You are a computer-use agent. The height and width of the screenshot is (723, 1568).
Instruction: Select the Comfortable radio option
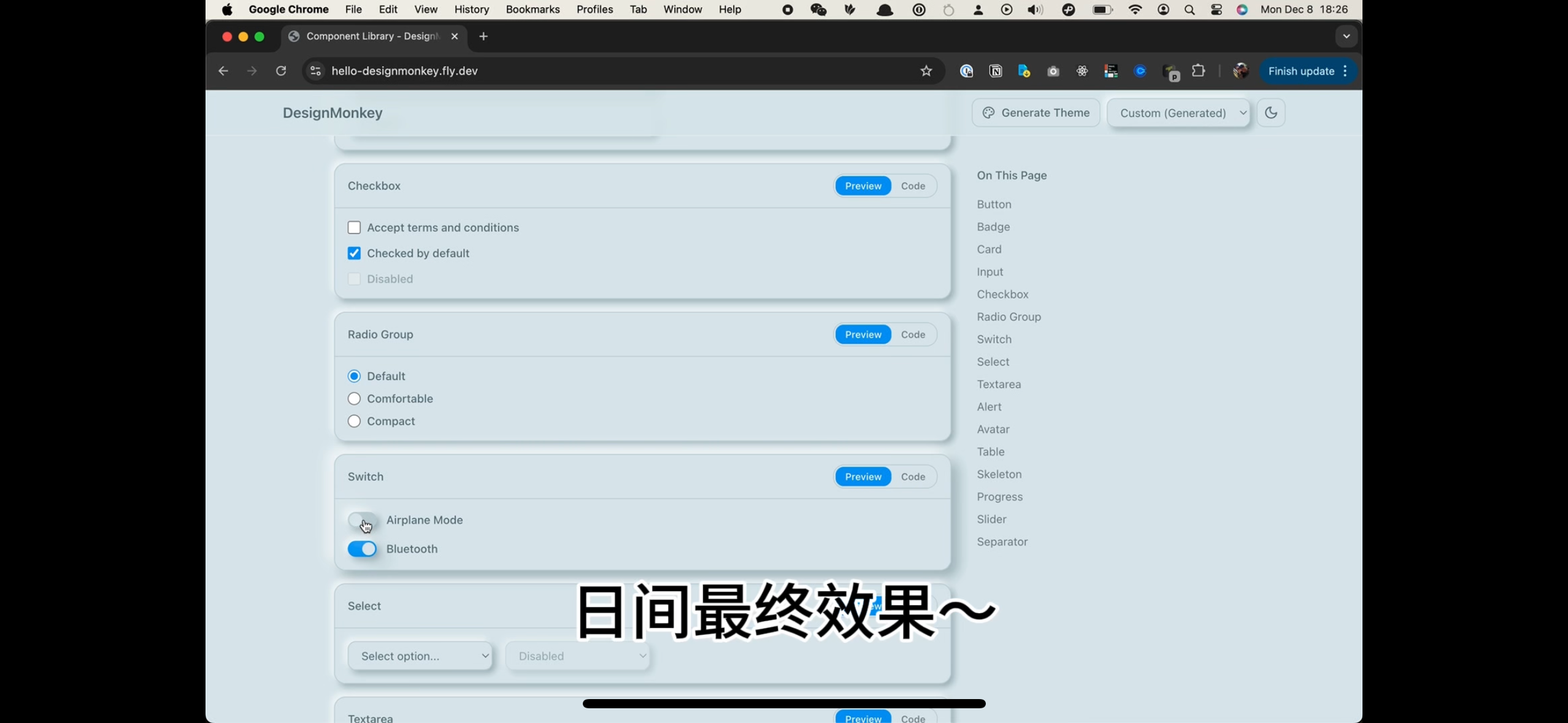[354, 399]
